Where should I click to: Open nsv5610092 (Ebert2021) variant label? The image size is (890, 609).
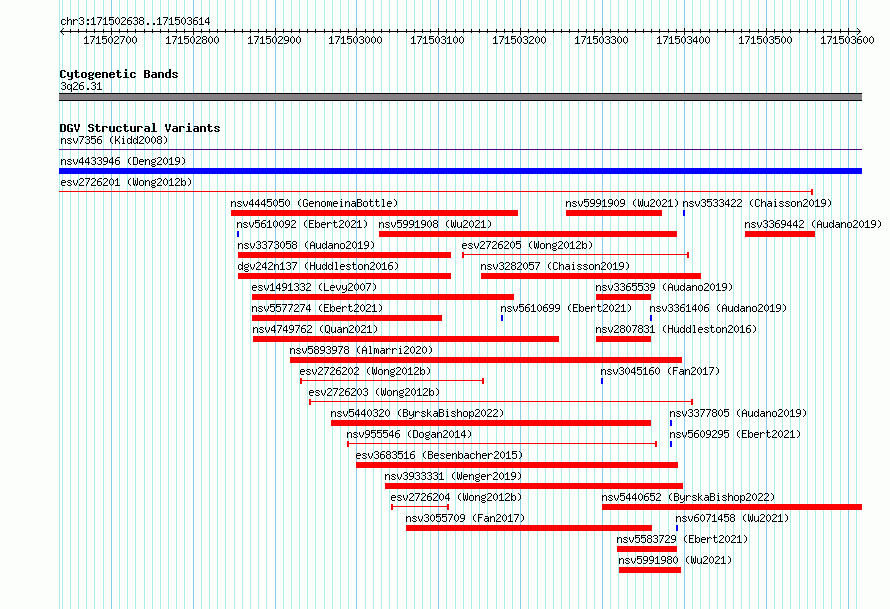(303, 224)
